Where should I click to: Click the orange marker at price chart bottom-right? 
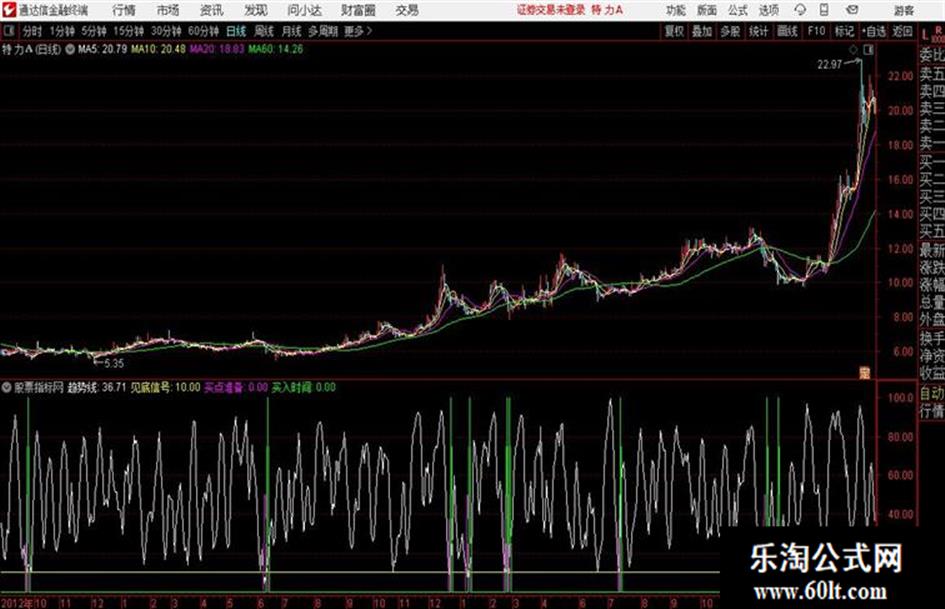pos(865,373)
